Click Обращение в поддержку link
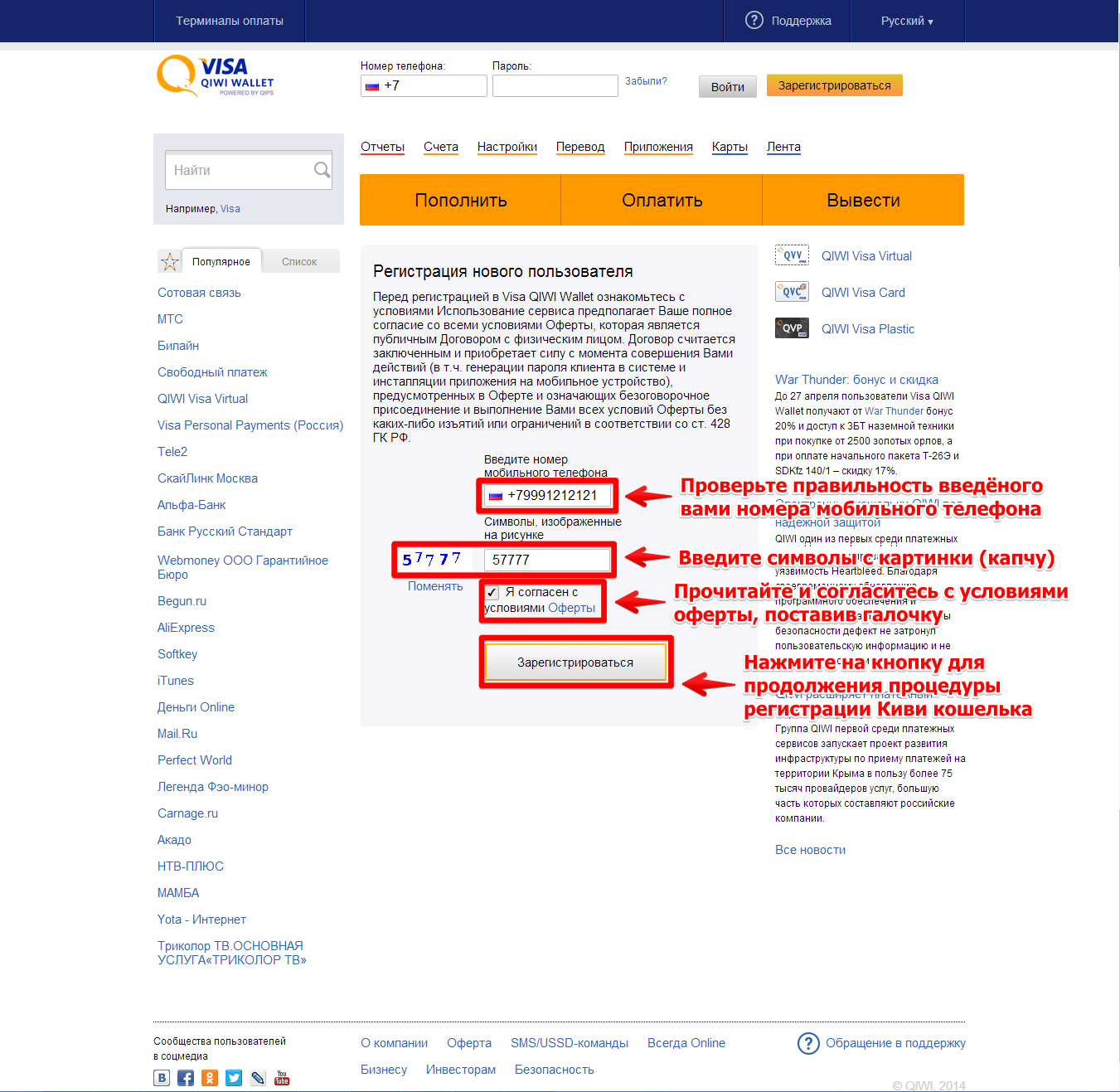This screenshot has height=1092, width=1120. pyautogui.click(x=895, y=1043)
